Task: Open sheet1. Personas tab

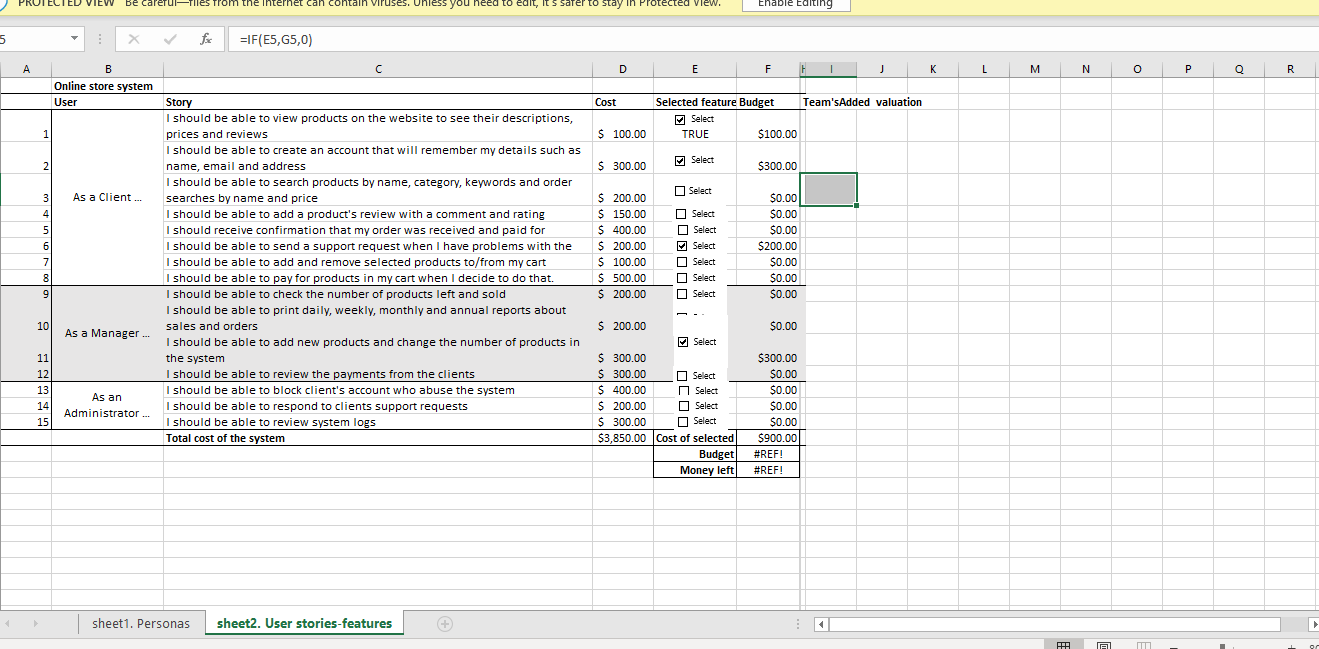Action: point(140,624)
